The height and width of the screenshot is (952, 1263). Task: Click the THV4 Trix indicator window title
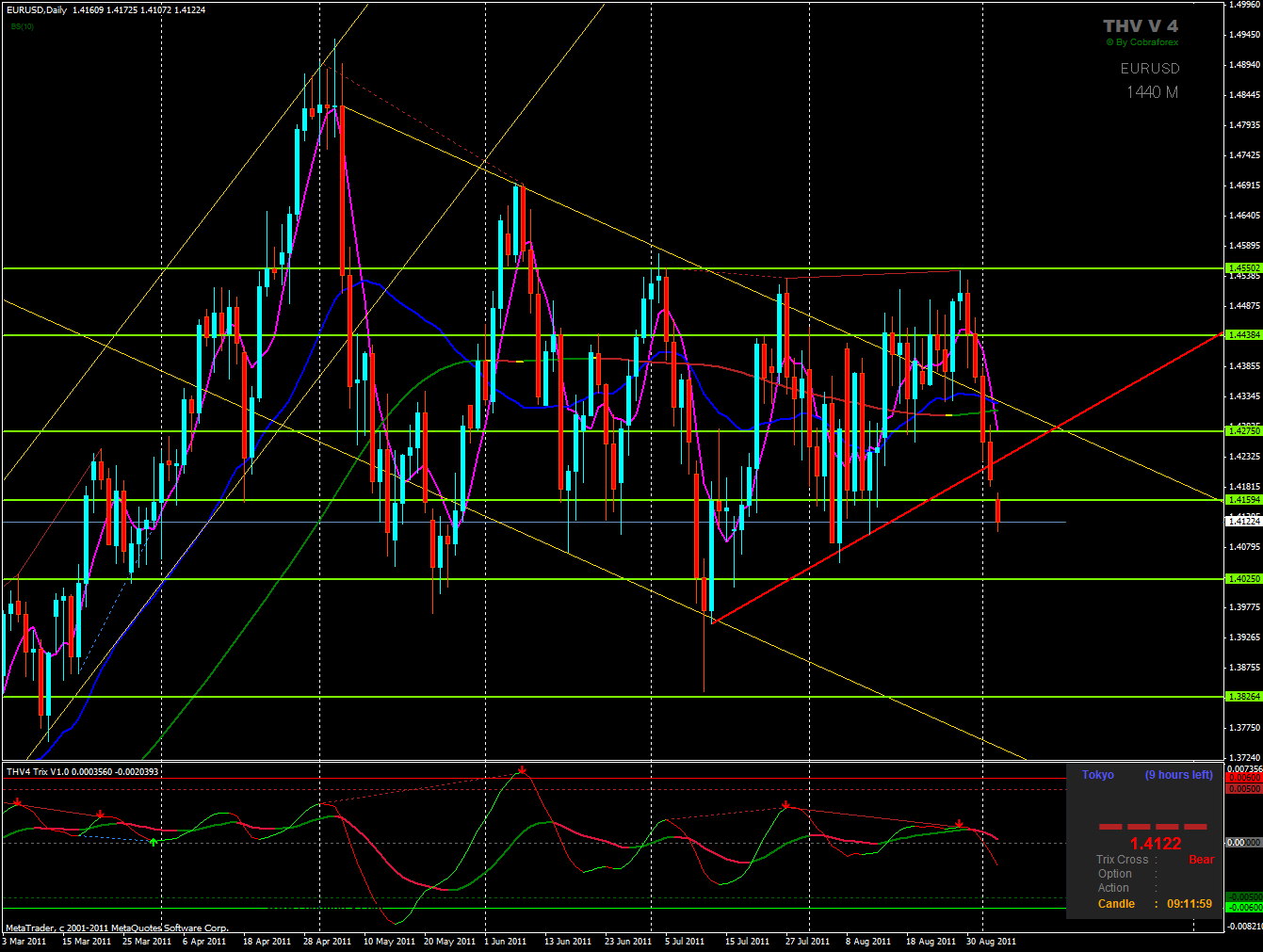pyautogui.click(x=82, y=772)
